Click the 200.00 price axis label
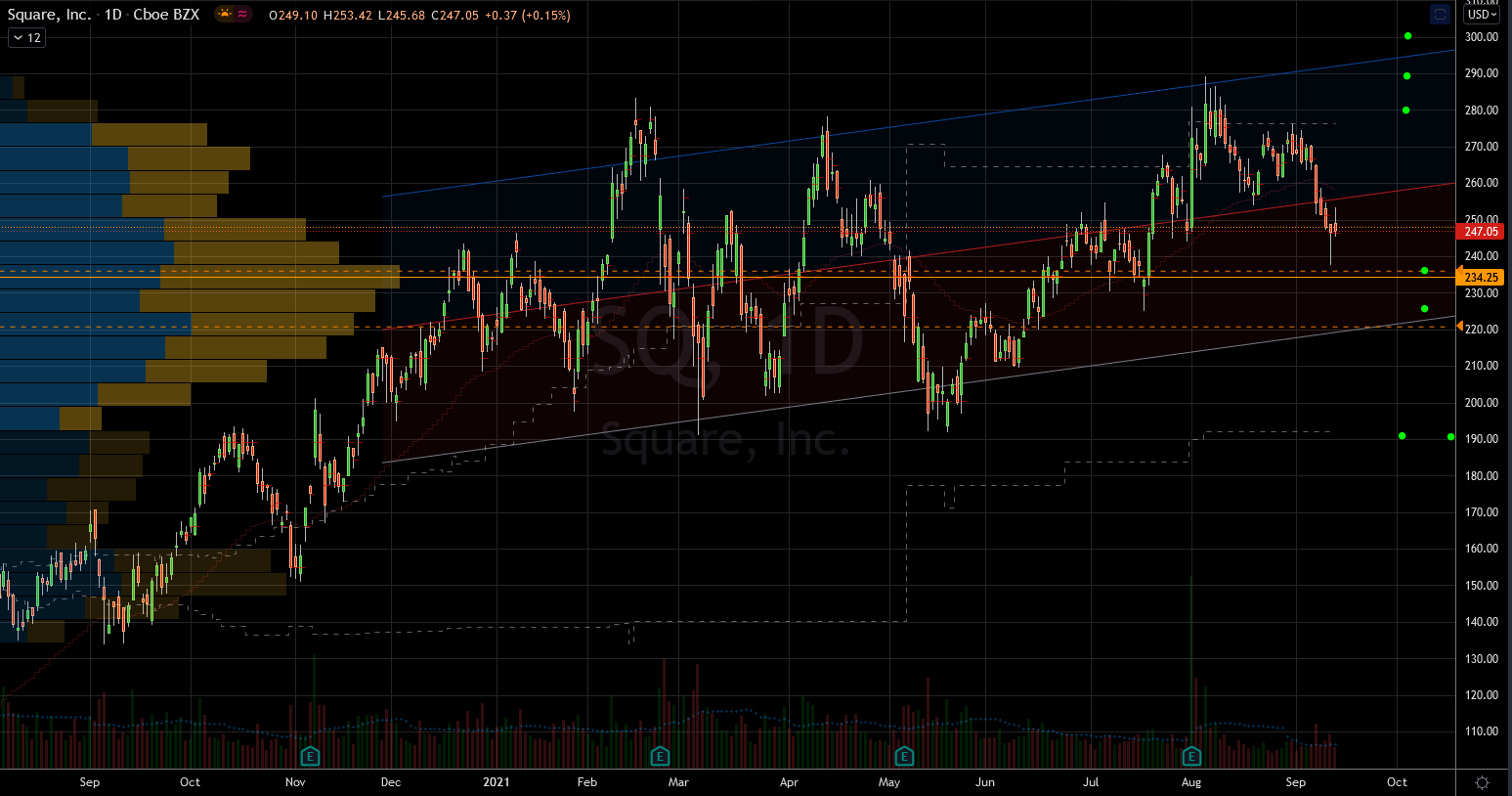The height and width of the screenshot is (796, 1512). 1482,403
